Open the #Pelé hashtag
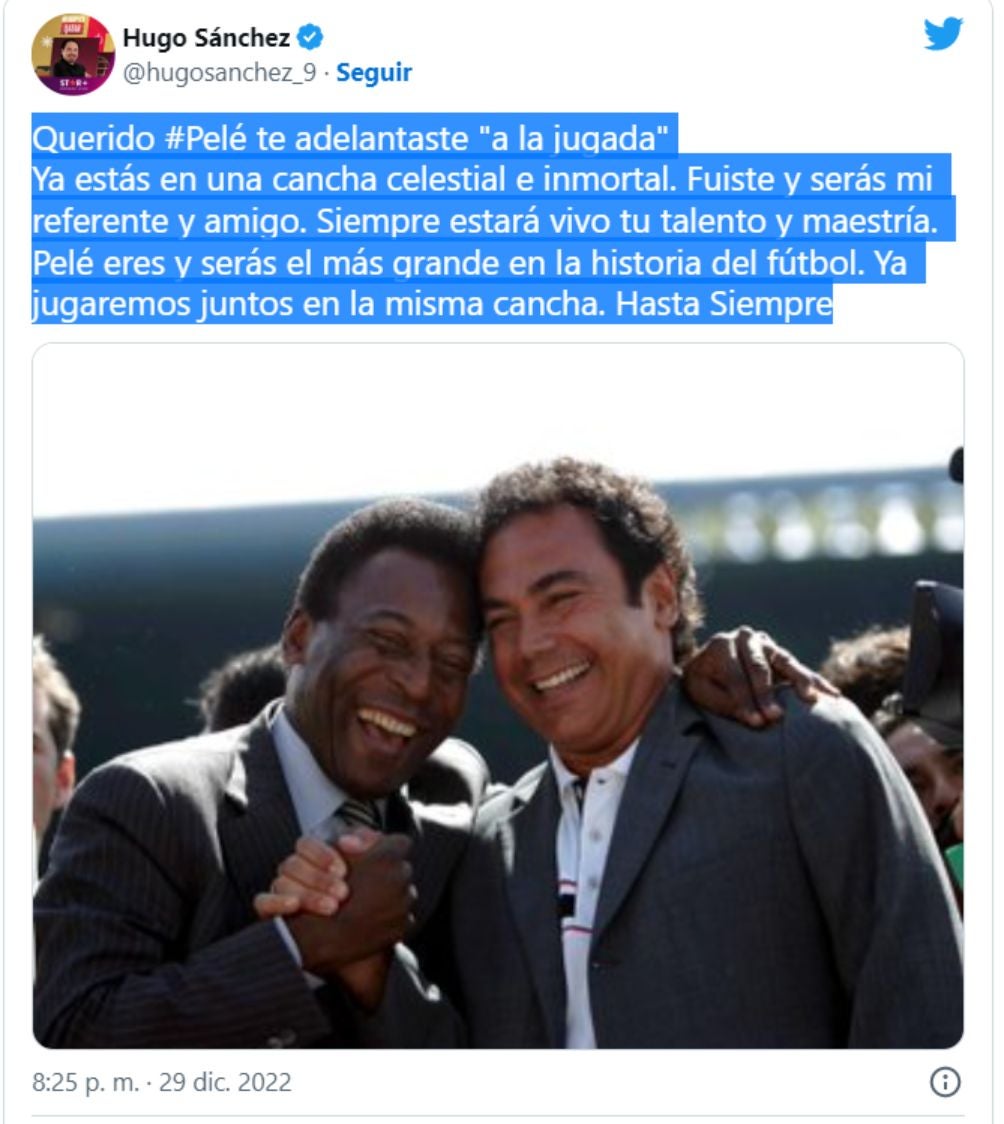1004x1124 pixels. coord(206,138)
